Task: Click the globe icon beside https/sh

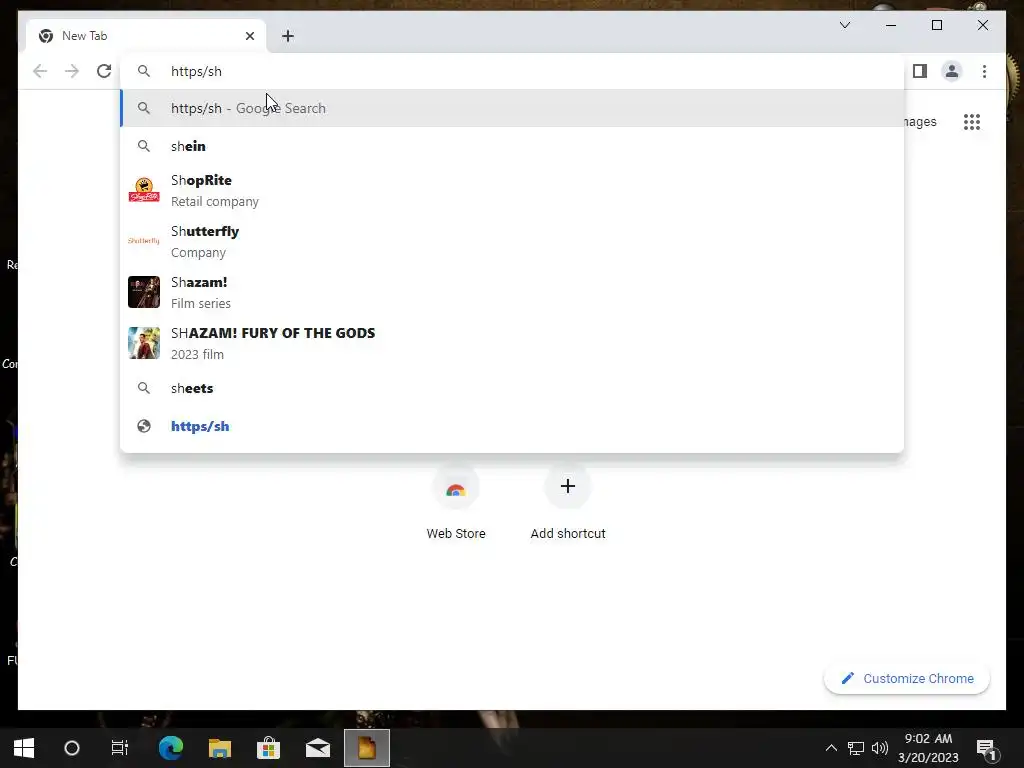Action: (x=144, y=426)
